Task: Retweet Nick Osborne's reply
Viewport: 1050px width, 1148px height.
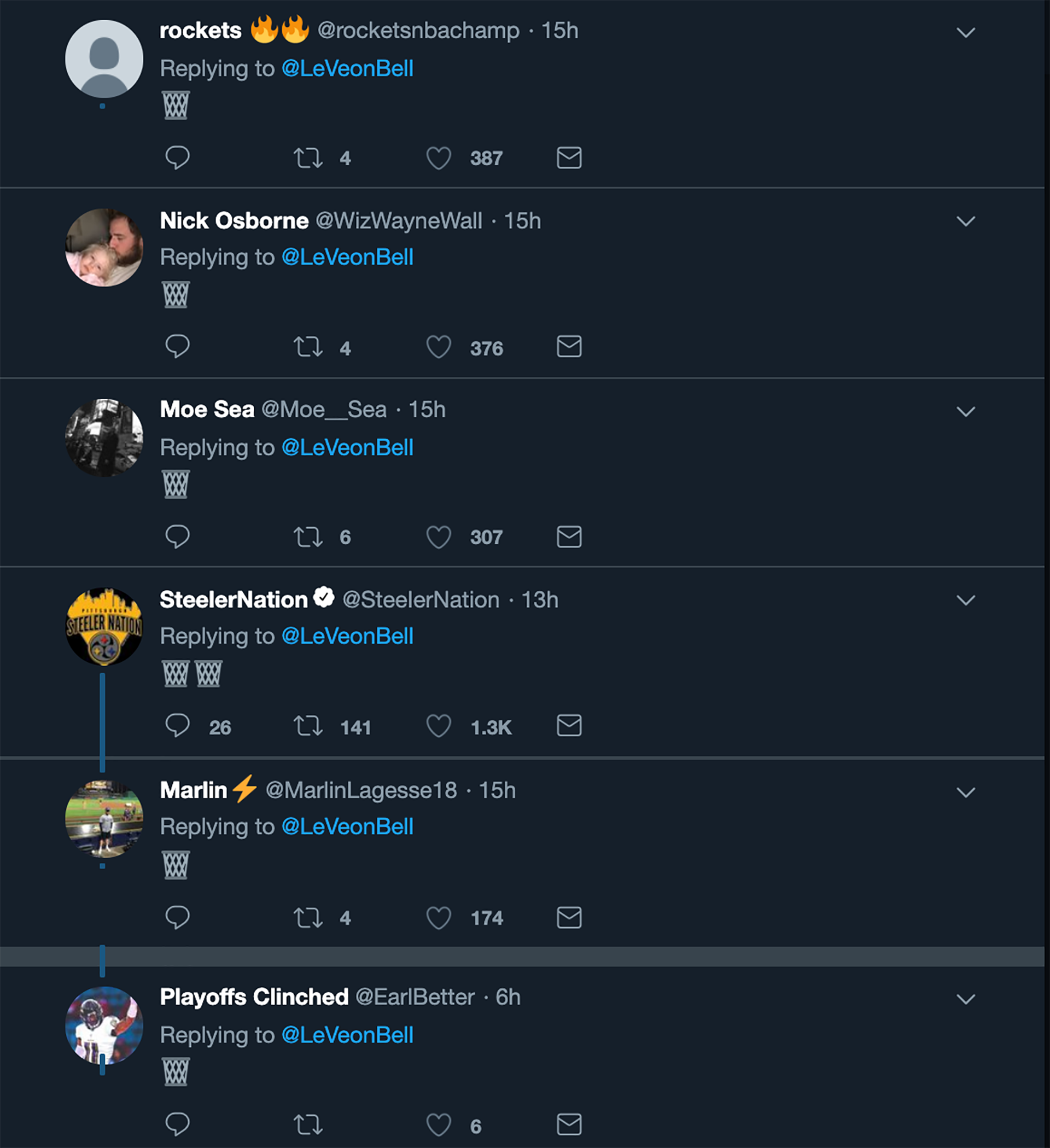Action: 308,347
